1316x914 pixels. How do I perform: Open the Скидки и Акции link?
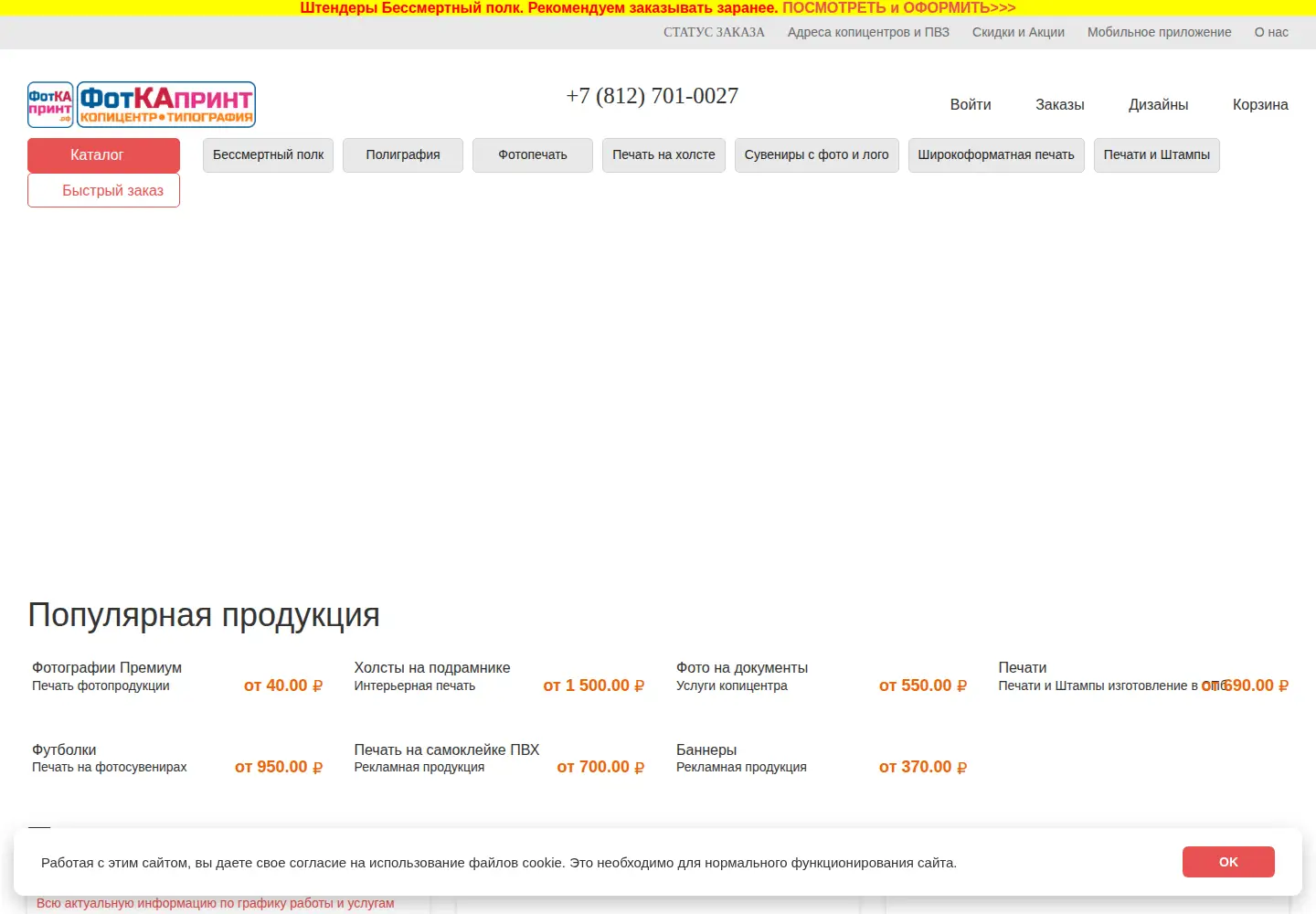[1018, 32]
